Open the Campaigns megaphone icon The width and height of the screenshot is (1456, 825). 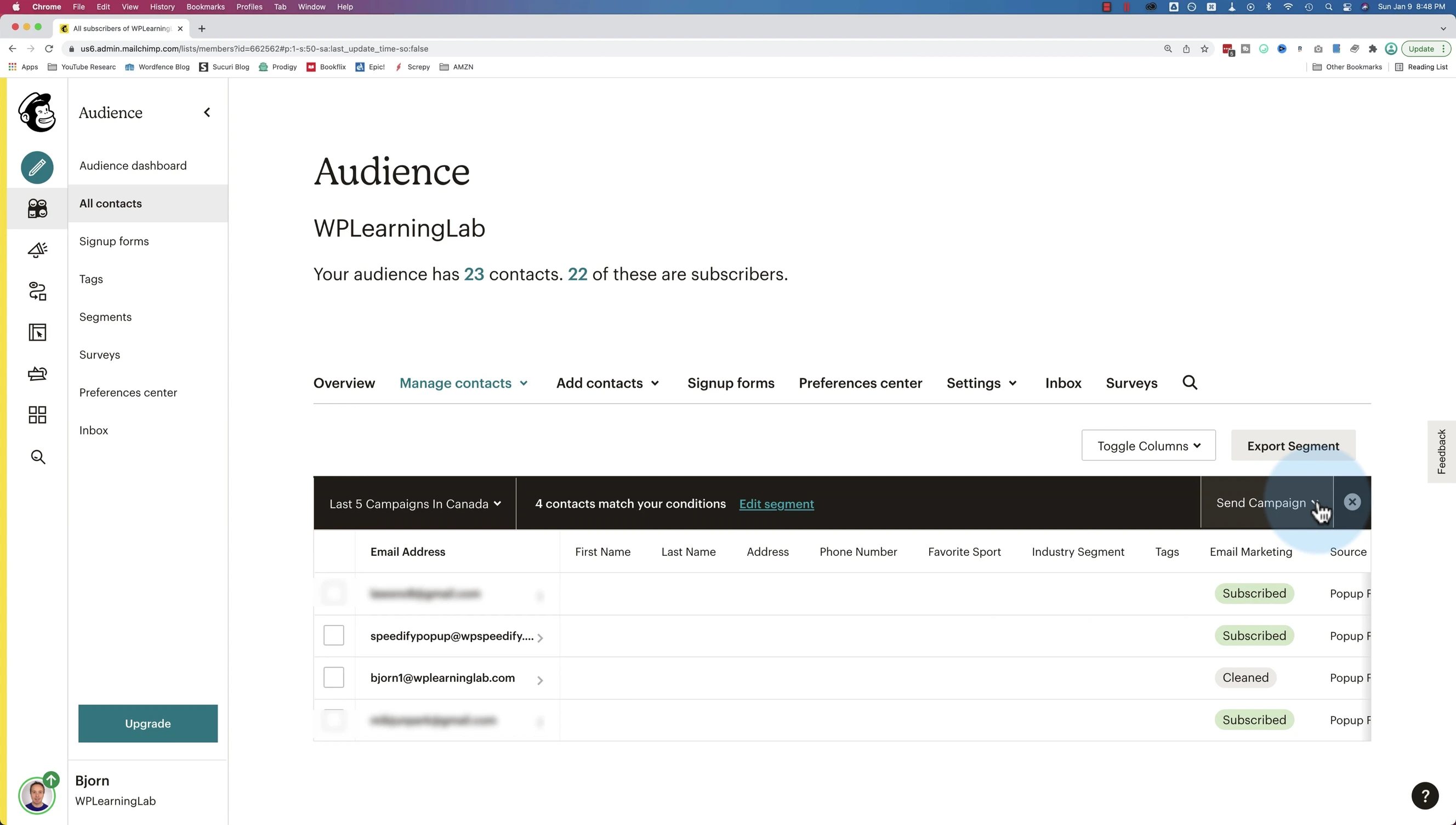(x=37, y=250)
